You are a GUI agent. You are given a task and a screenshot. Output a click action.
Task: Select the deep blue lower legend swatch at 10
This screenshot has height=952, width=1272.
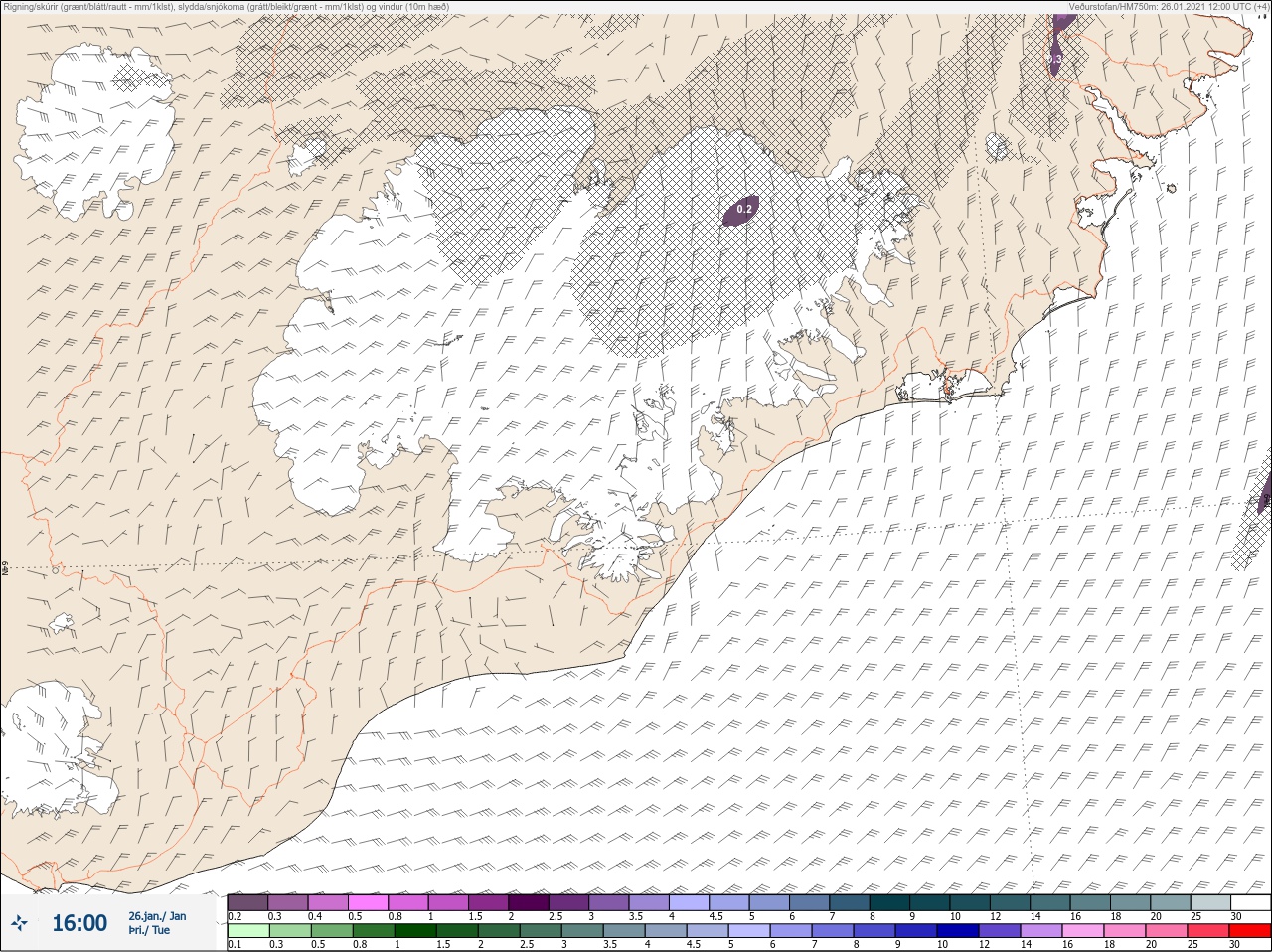[x=957, y=931]
